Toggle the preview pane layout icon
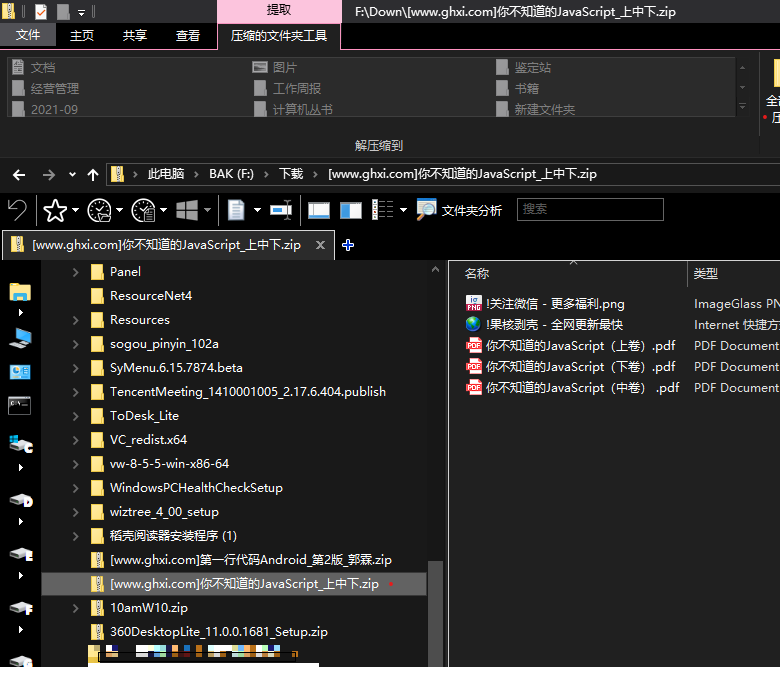 [319, 210]
